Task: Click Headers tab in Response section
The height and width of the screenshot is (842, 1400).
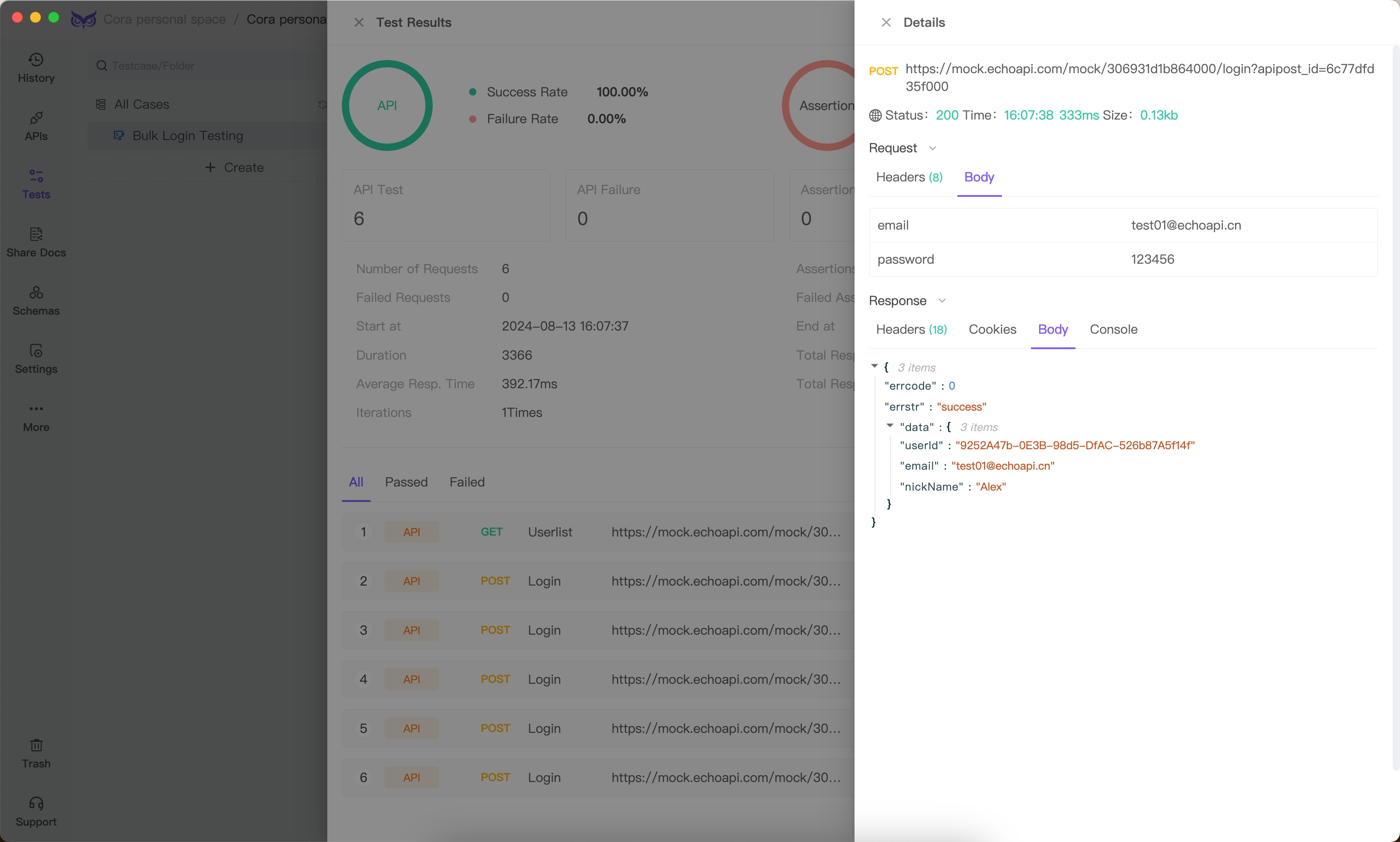Action: click(x=911, y=329)
